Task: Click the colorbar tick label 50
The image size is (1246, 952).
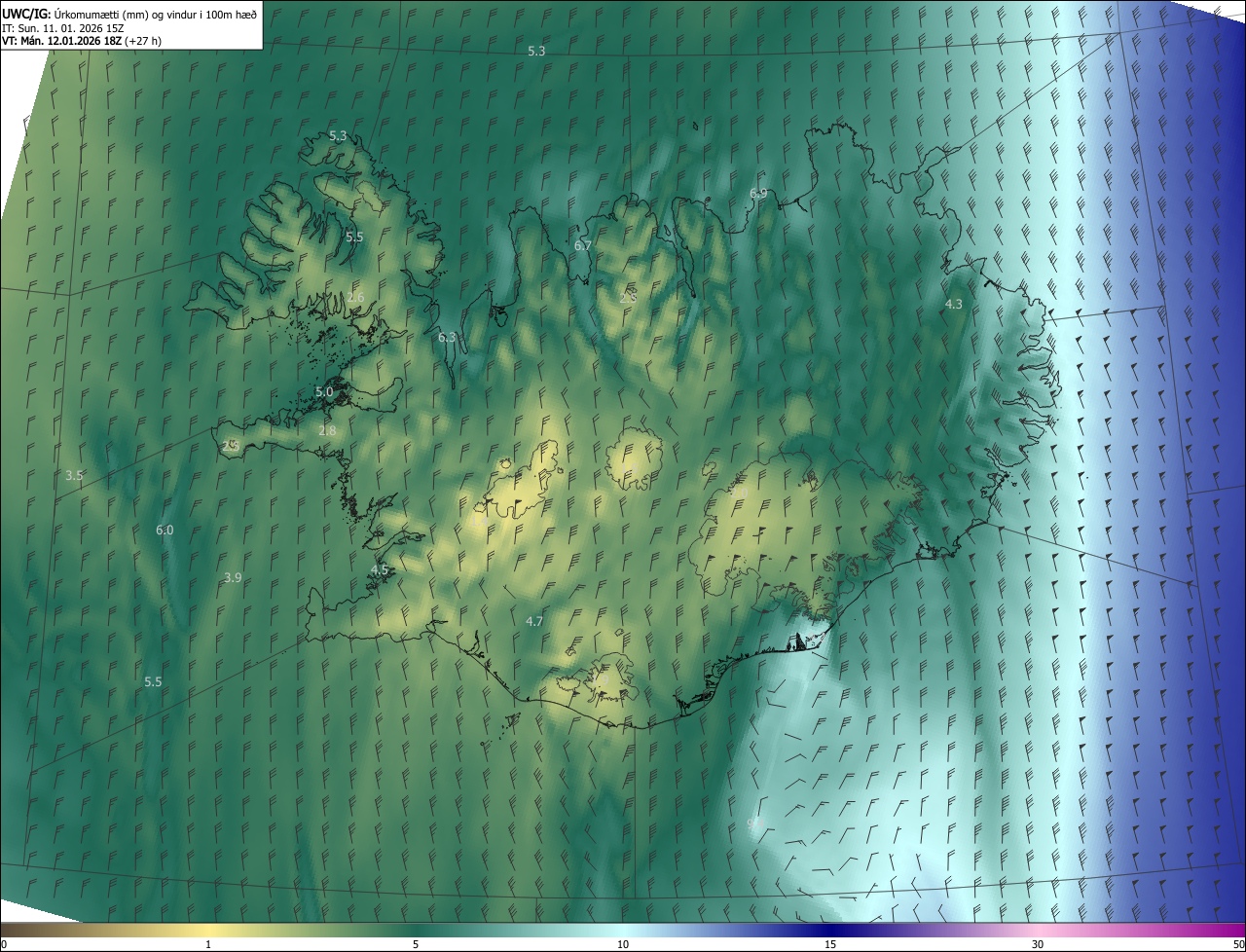Action: click(x=1238, y=945)
